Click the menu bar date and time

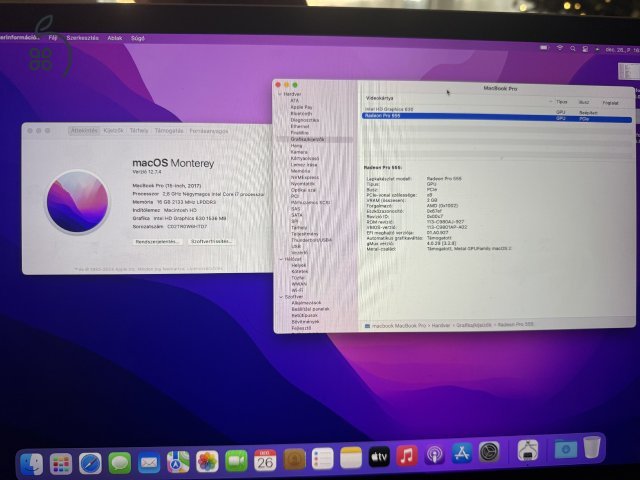pos(622,50)
